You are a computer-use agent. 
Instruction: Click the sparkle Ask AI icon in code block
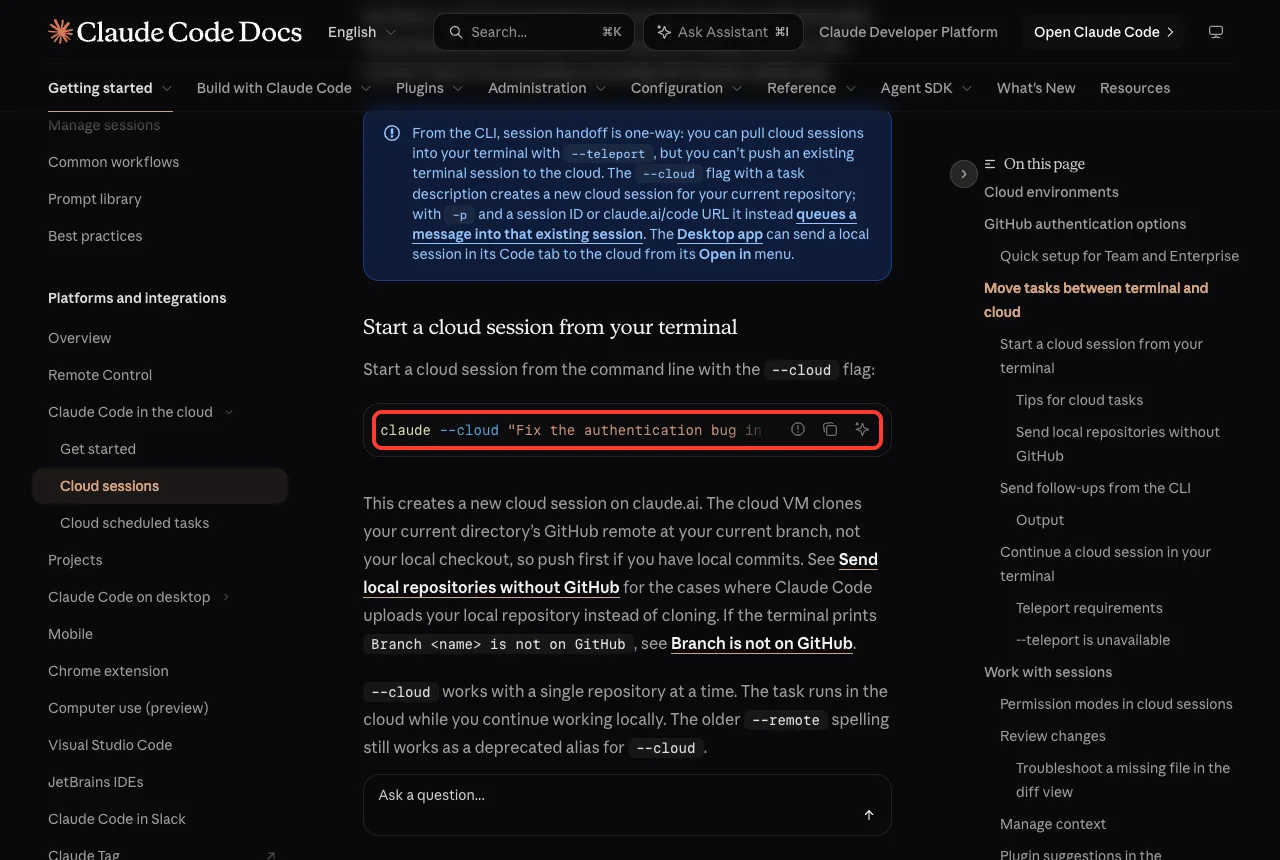862,430
